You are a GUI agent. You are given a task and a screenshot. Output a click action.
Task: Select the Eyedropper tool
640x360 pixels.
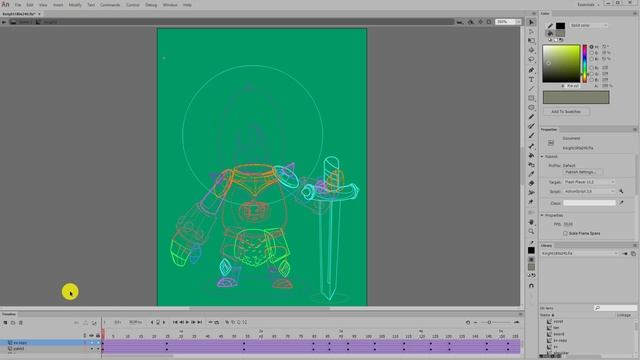(531, 174)
